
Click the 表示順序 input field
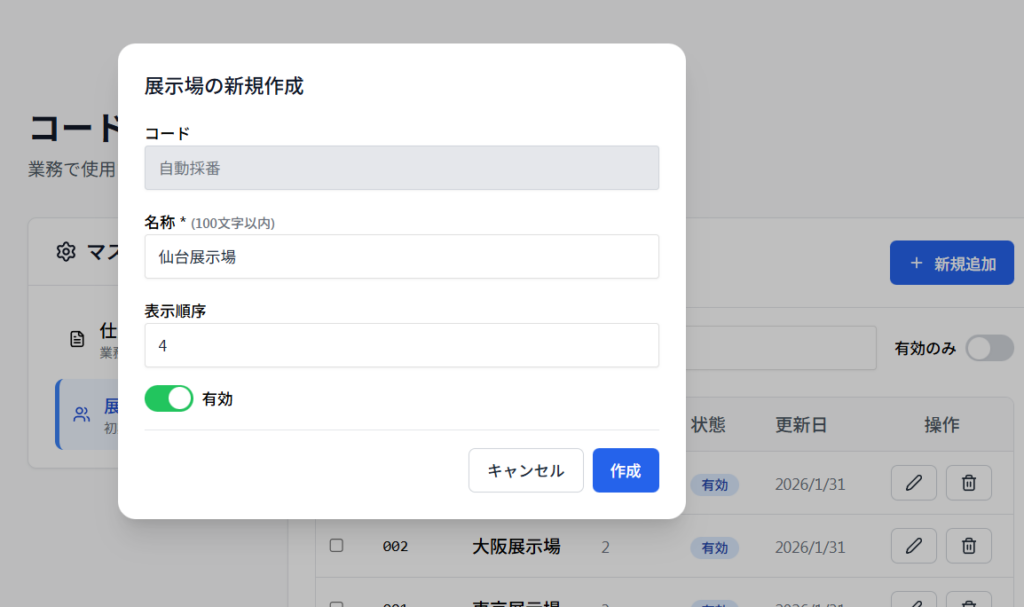(x=401, y=345)
